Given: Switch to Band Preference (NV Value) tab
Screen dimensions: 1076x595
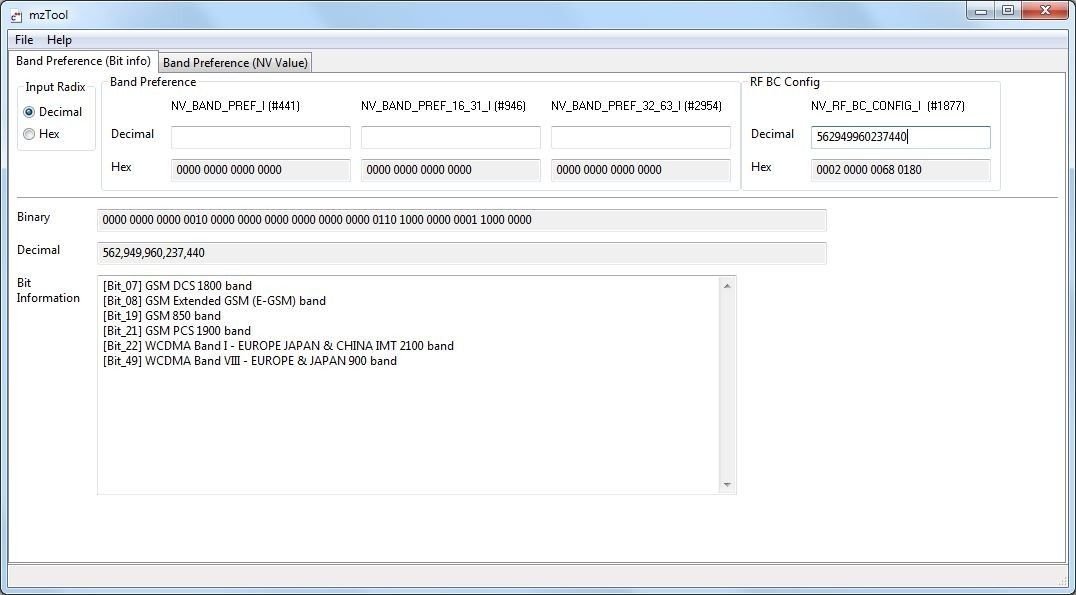Looking at the screenshot, I should coord(235,62).
